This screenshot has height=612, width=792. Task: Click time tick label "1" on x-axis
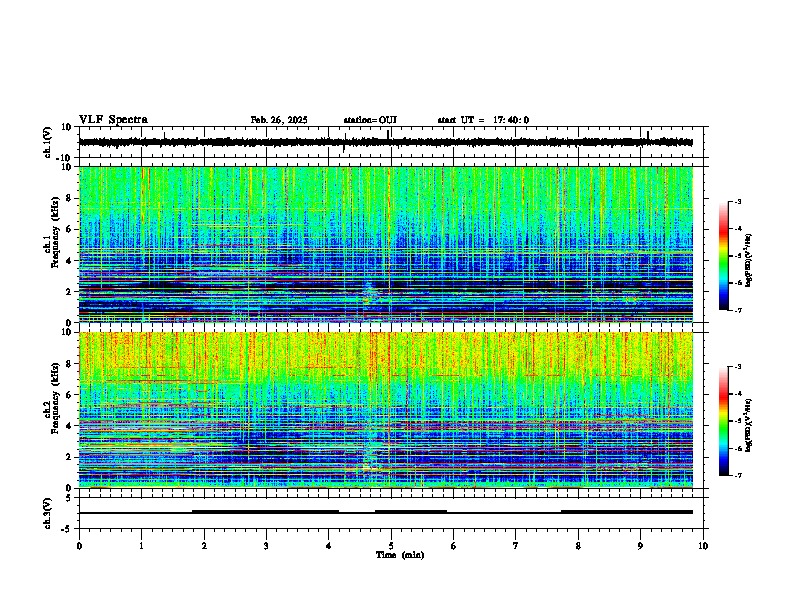pos(141,546)
